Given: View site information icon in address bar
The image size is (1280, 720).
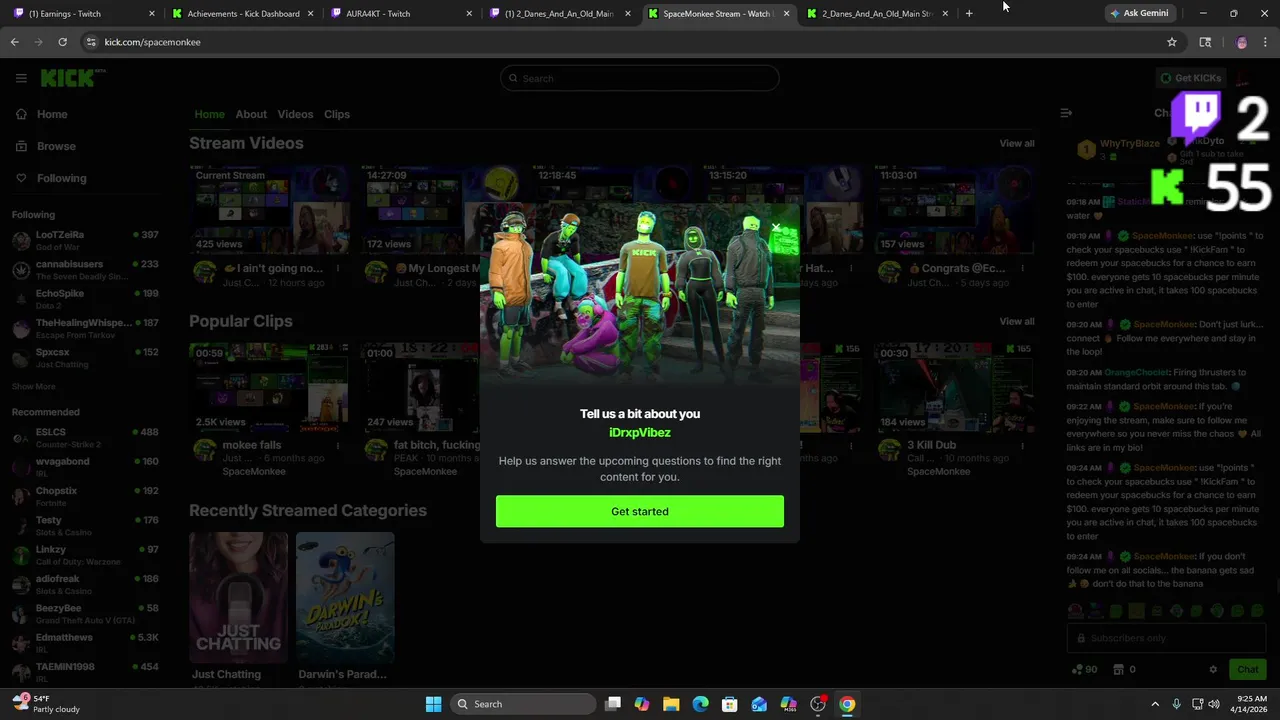Looking at the screenshot, I should [91, 42].
